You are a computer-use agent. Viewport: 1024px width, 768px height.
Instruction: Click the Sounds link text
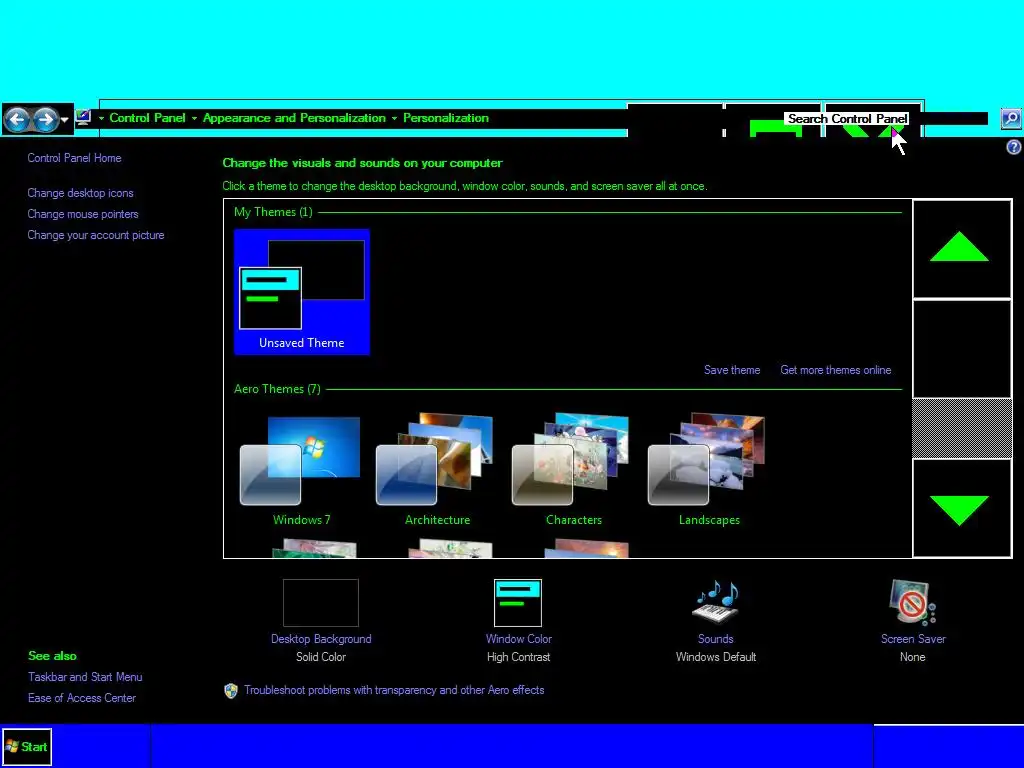click(716, 639)
